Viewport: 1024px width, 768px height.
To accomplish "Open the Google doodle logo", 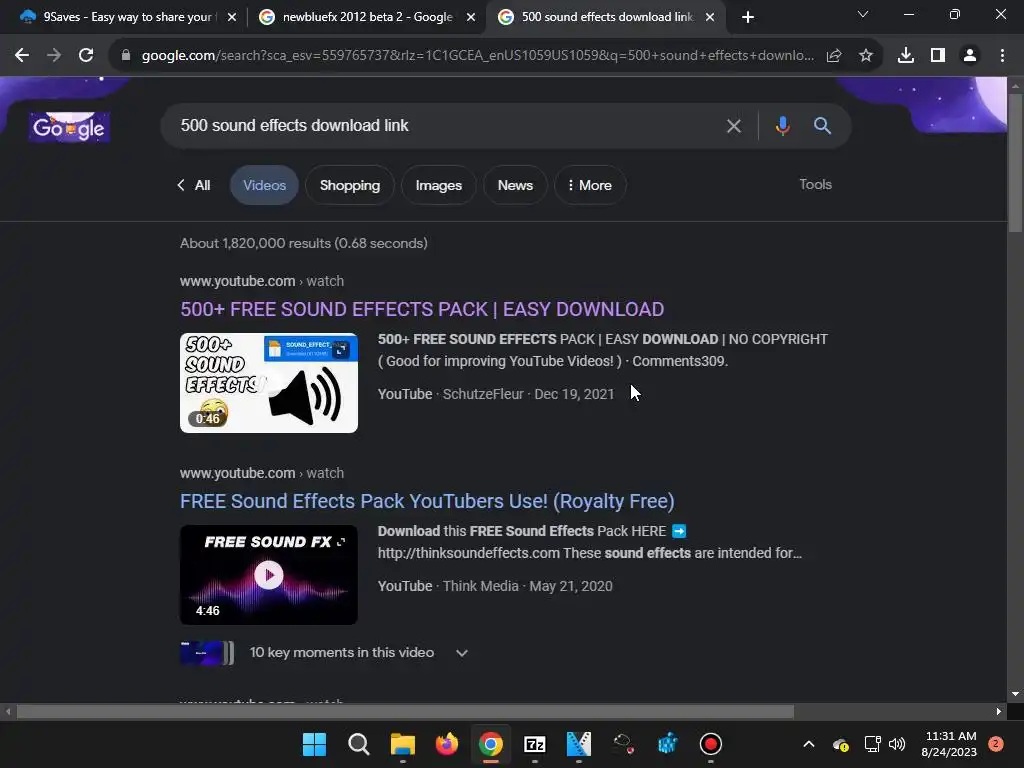I will pyautogui.click(x=69, y=127).
